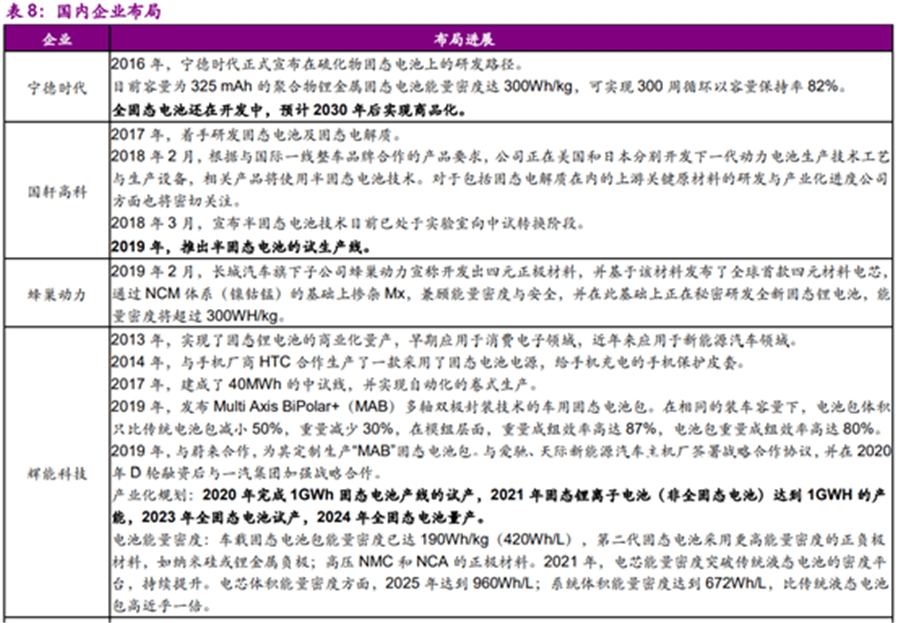This screenshot has width=900, height=623.
Task: Click the bold line '2023年全固态电池试产，2024年全固态电池量产'
Action: tap(298, 517)
